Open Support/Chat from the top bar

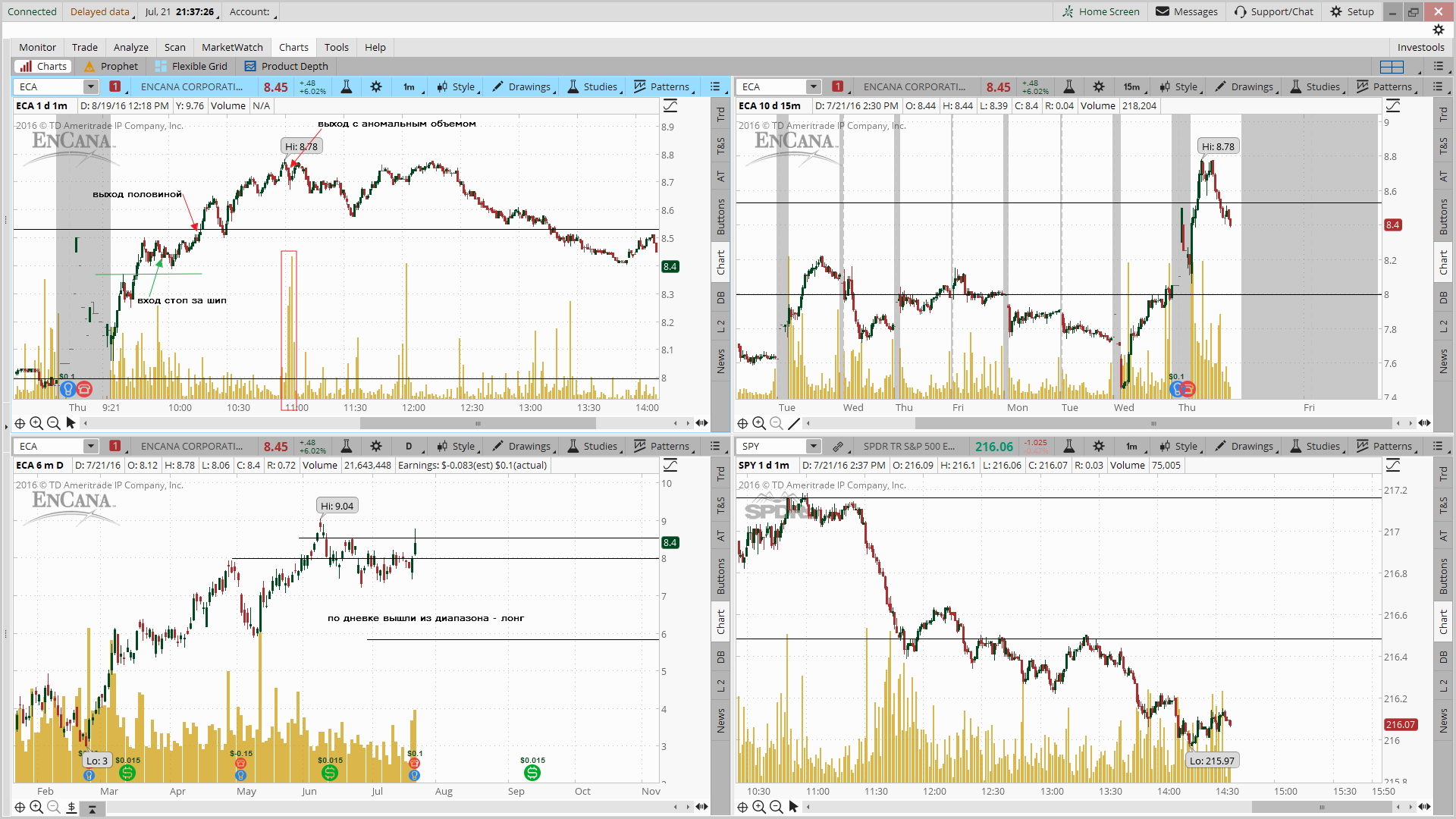click(1274, 11)
